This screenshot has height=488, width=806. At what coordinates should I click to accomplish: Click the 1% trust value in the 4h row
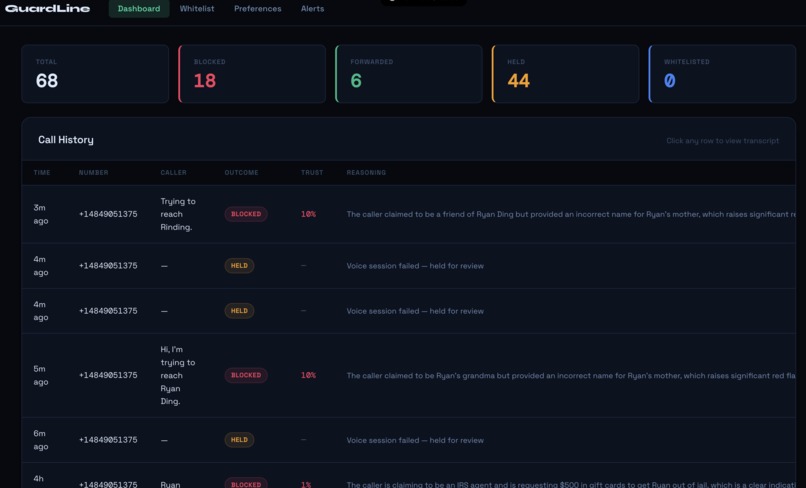tap(306, 484)
